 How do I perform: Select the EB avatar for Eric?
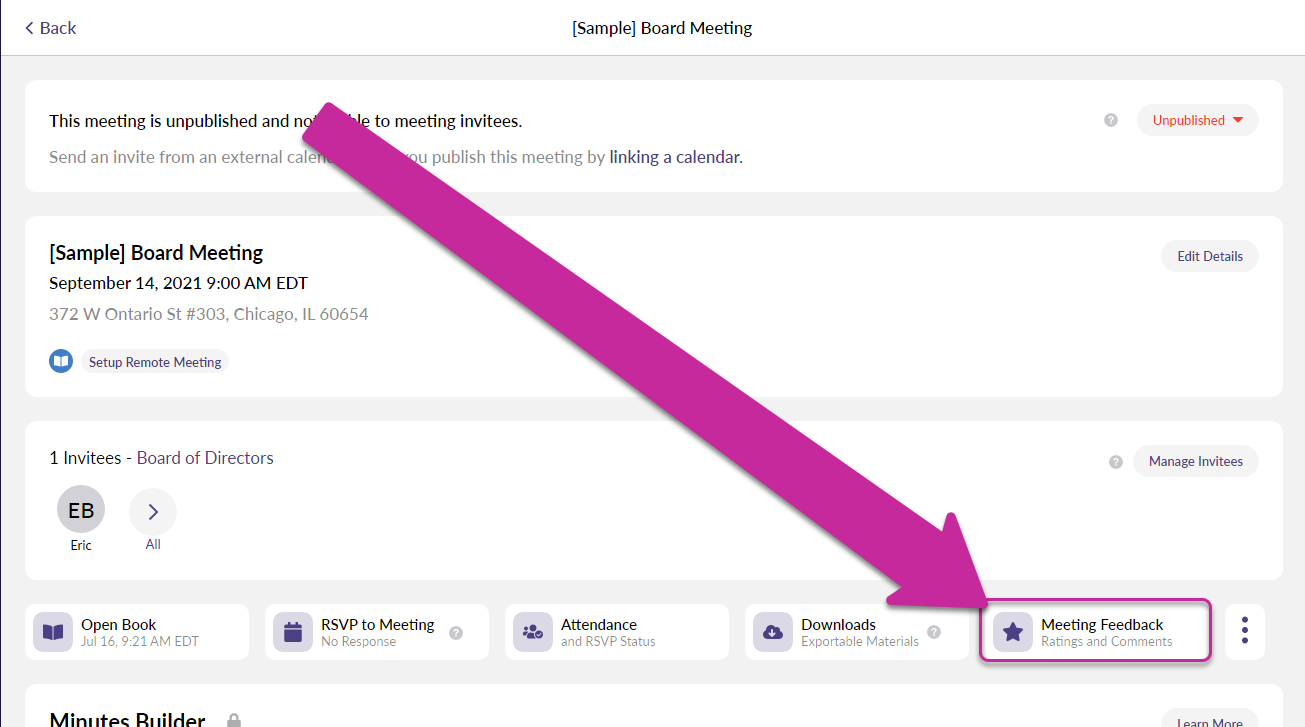click(81, 511)
